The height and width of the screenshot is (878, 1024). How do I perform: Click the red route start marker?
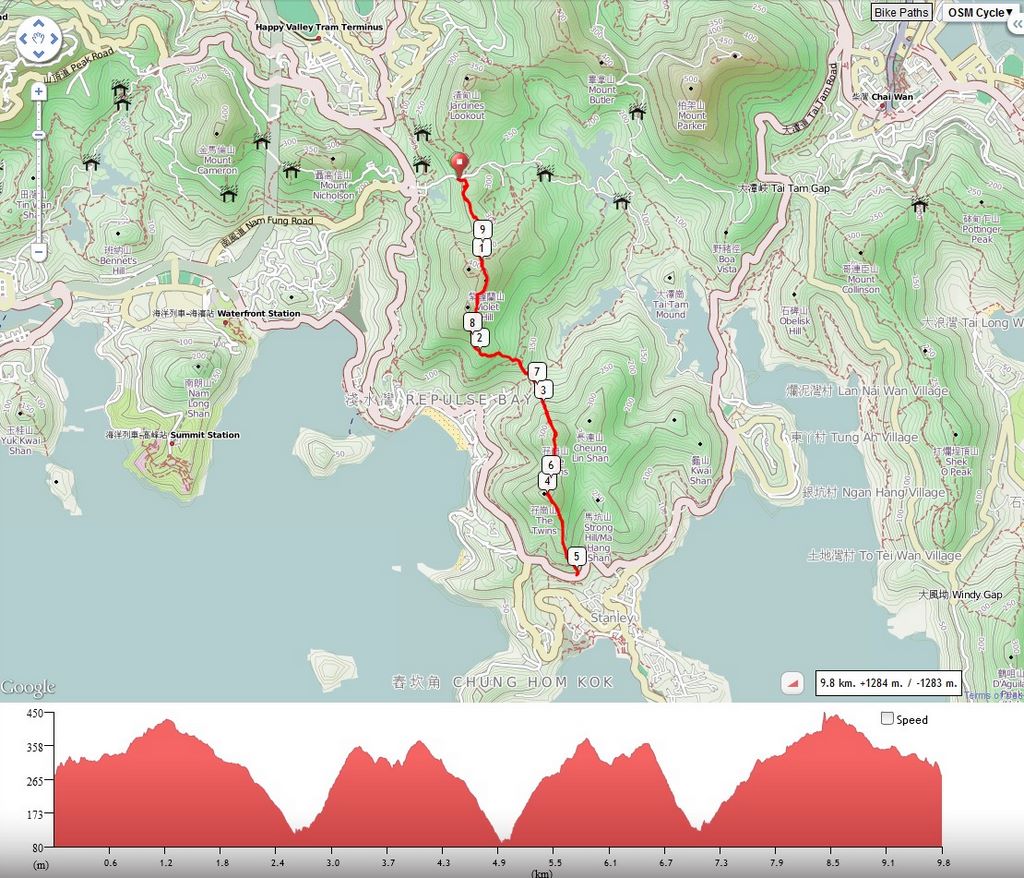(460, 165)
